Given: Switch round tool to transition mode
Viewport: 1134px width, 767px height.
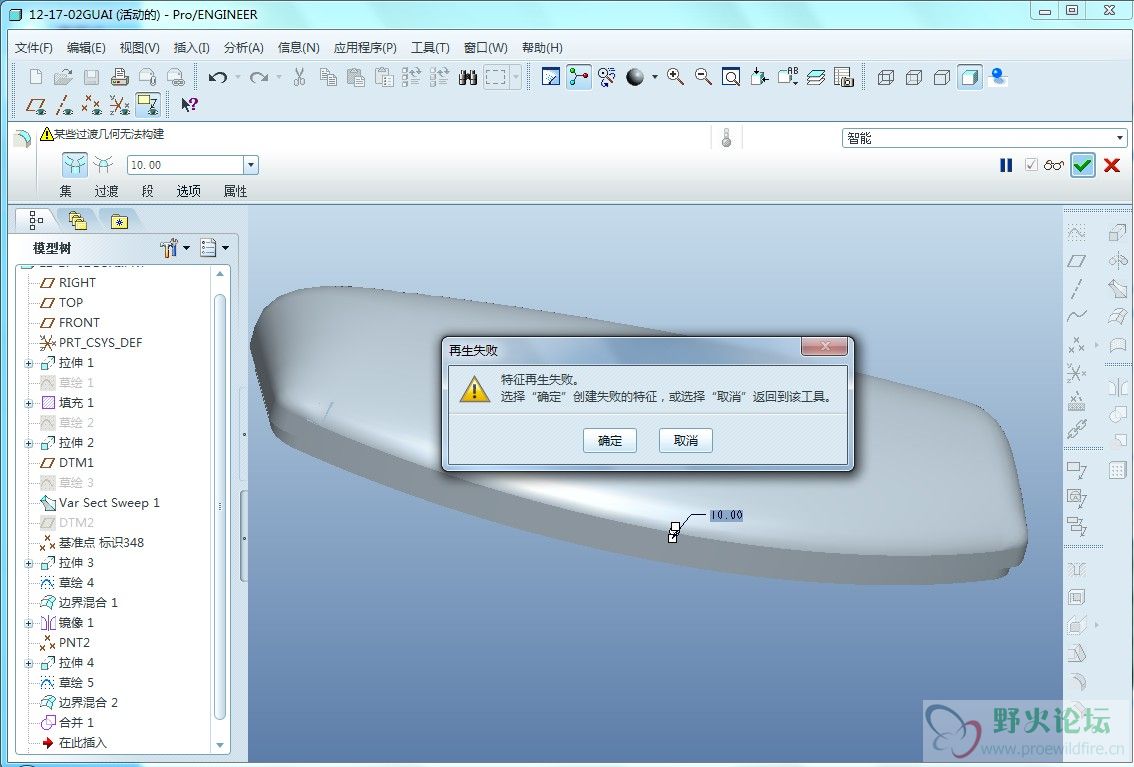Looking at the screenshot, I should point(103,165).
